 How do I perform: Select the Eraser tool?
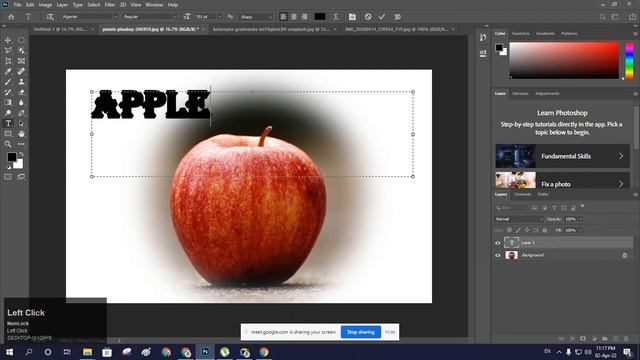pos(21,92)
